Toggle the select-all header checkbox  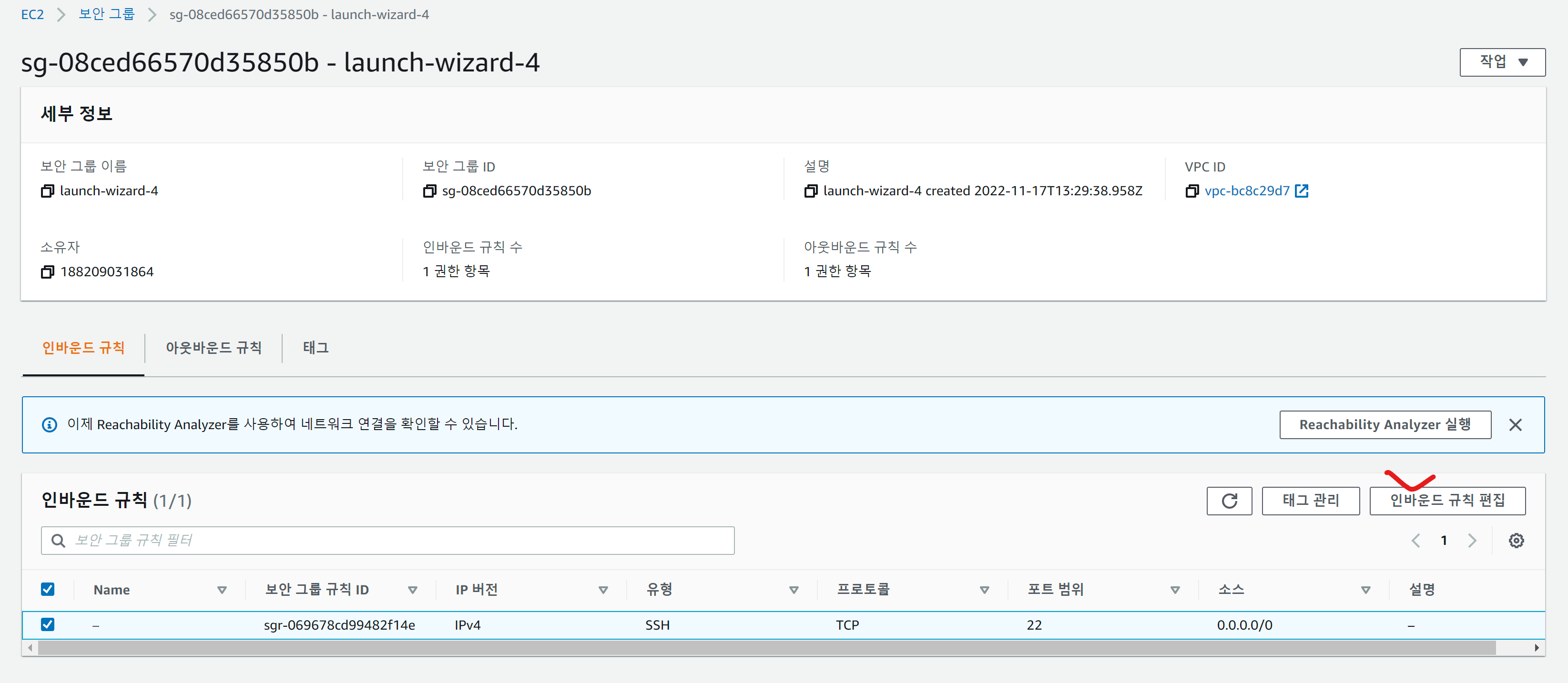48,589
